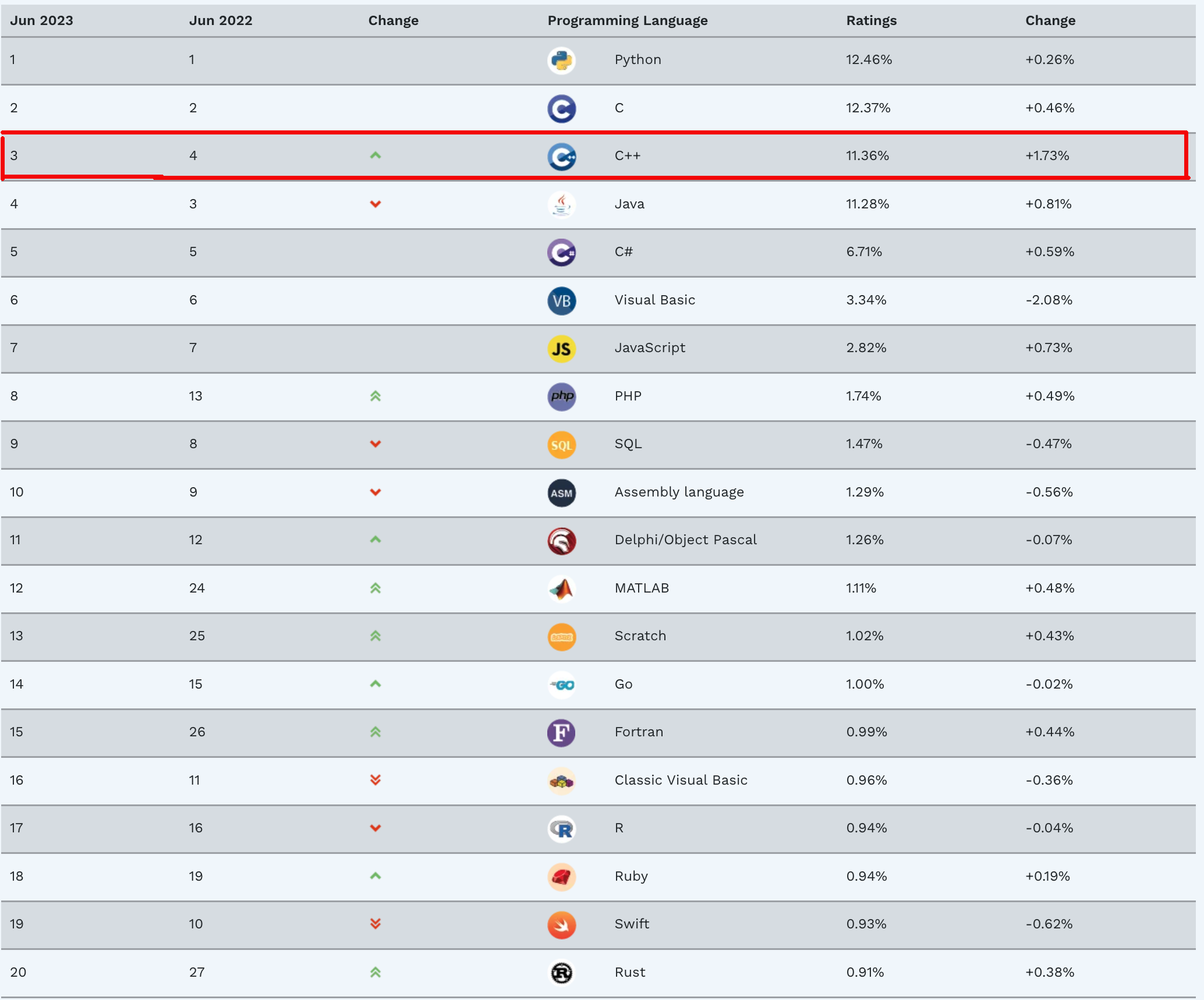Click the Delphi/Object Pascal language name

click(x=685, y=540)
